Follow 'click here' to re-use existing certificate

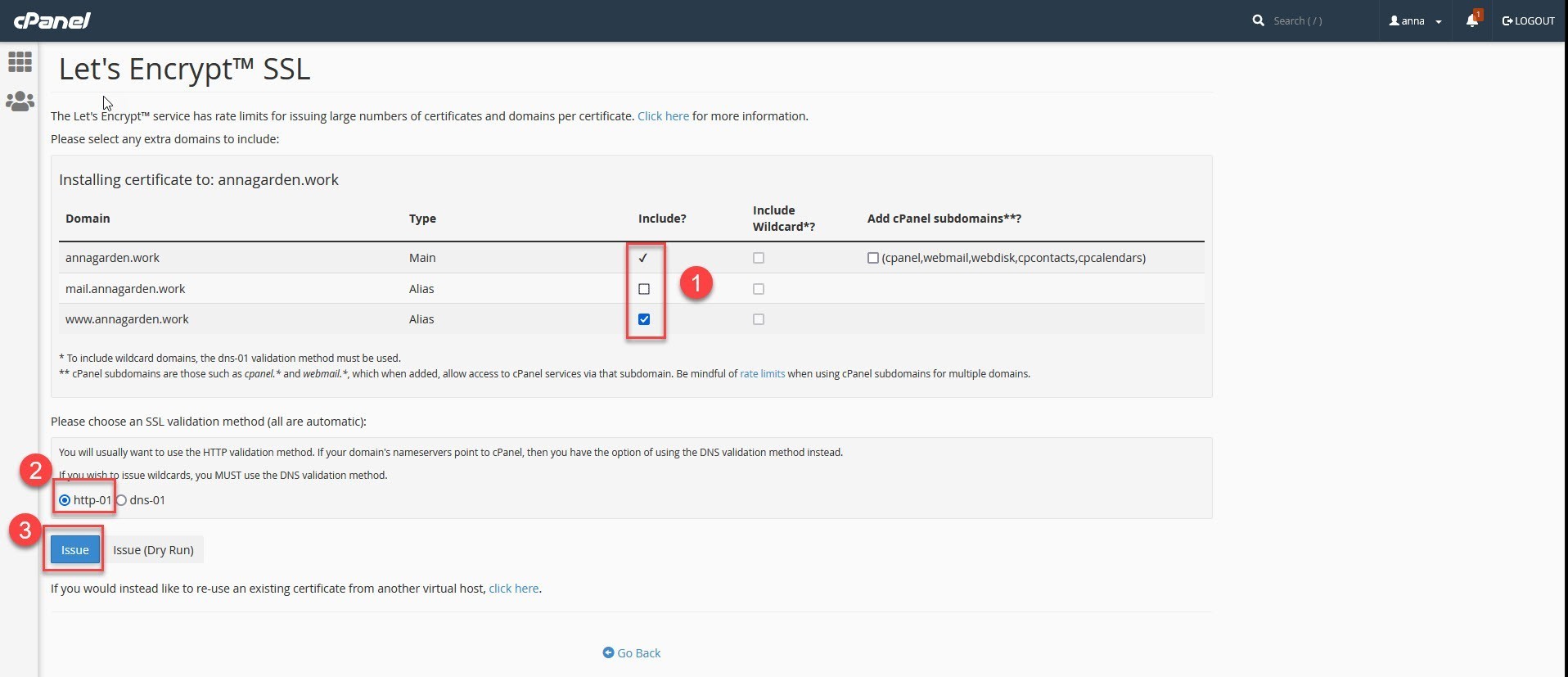[x=513, y=589]
